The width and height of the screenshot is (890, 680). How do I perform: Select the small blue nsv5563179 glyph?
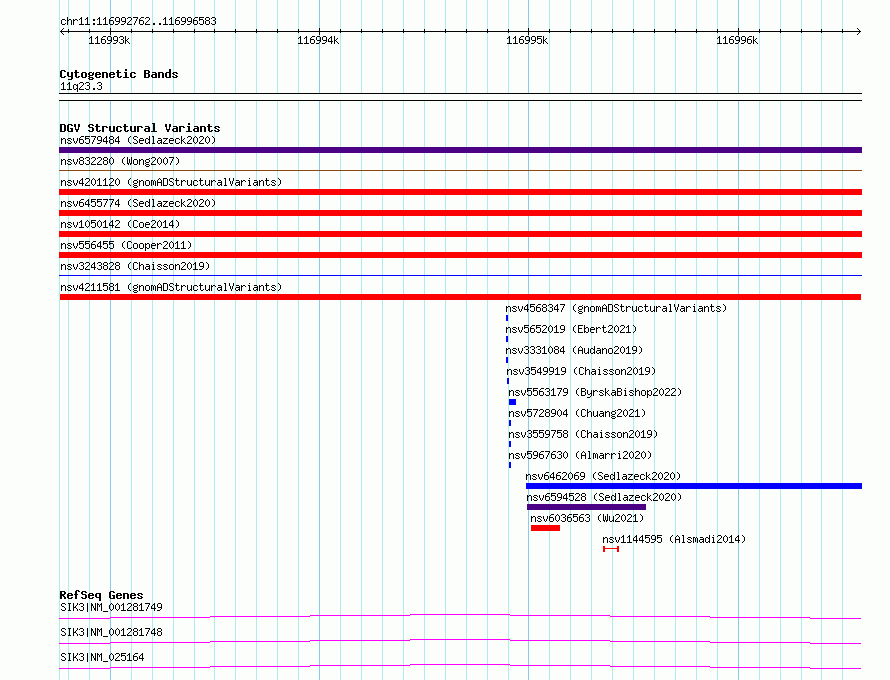pyautogui.click(x=513, y=402)
